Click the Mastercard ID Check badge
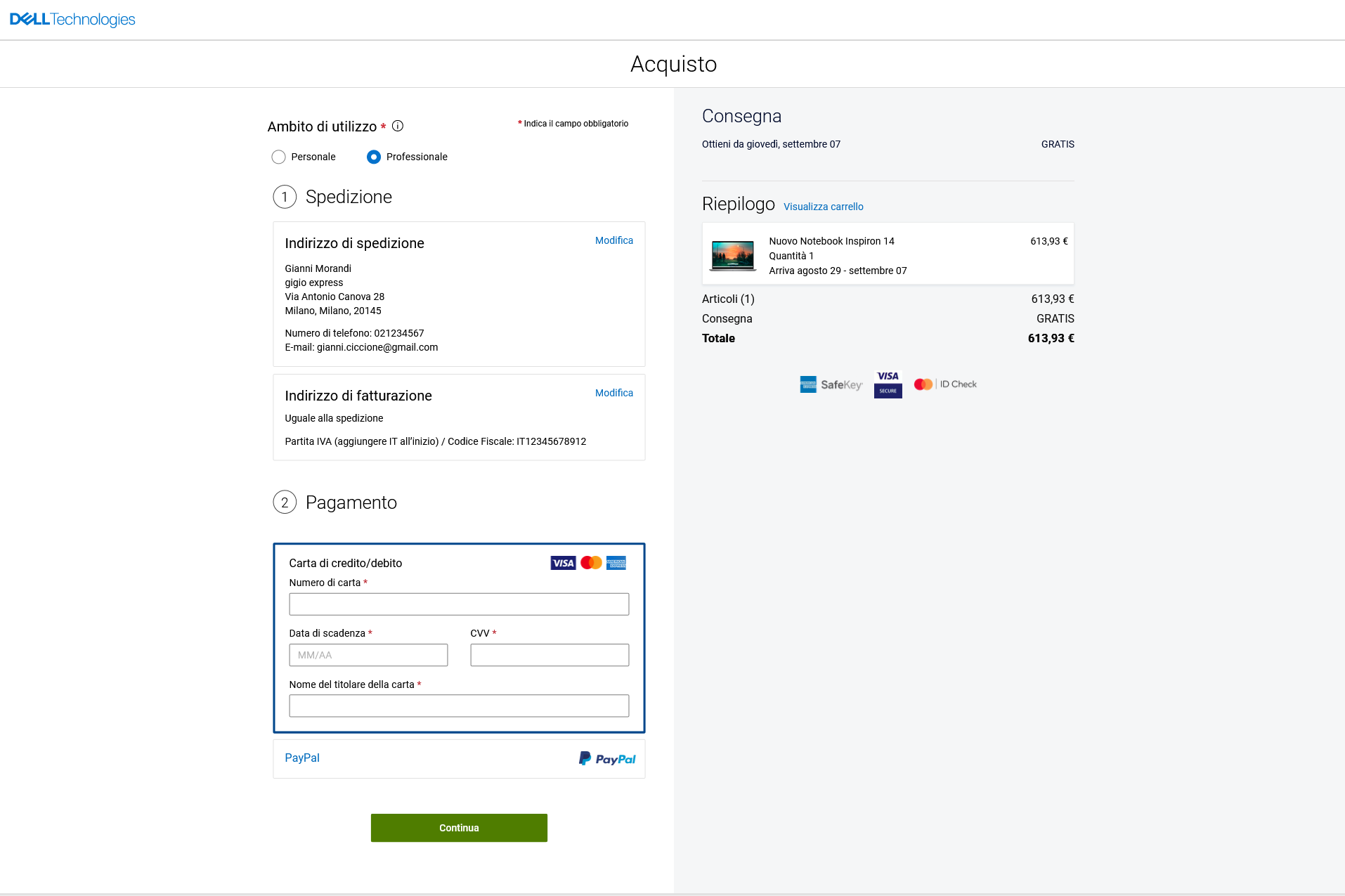1345x896 pixels. click(945, 384)
